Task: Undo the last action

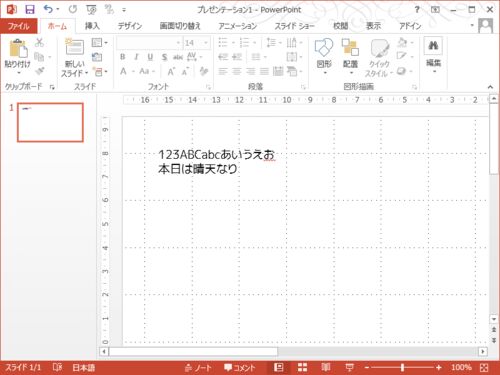Action: [x=48, y=9]
